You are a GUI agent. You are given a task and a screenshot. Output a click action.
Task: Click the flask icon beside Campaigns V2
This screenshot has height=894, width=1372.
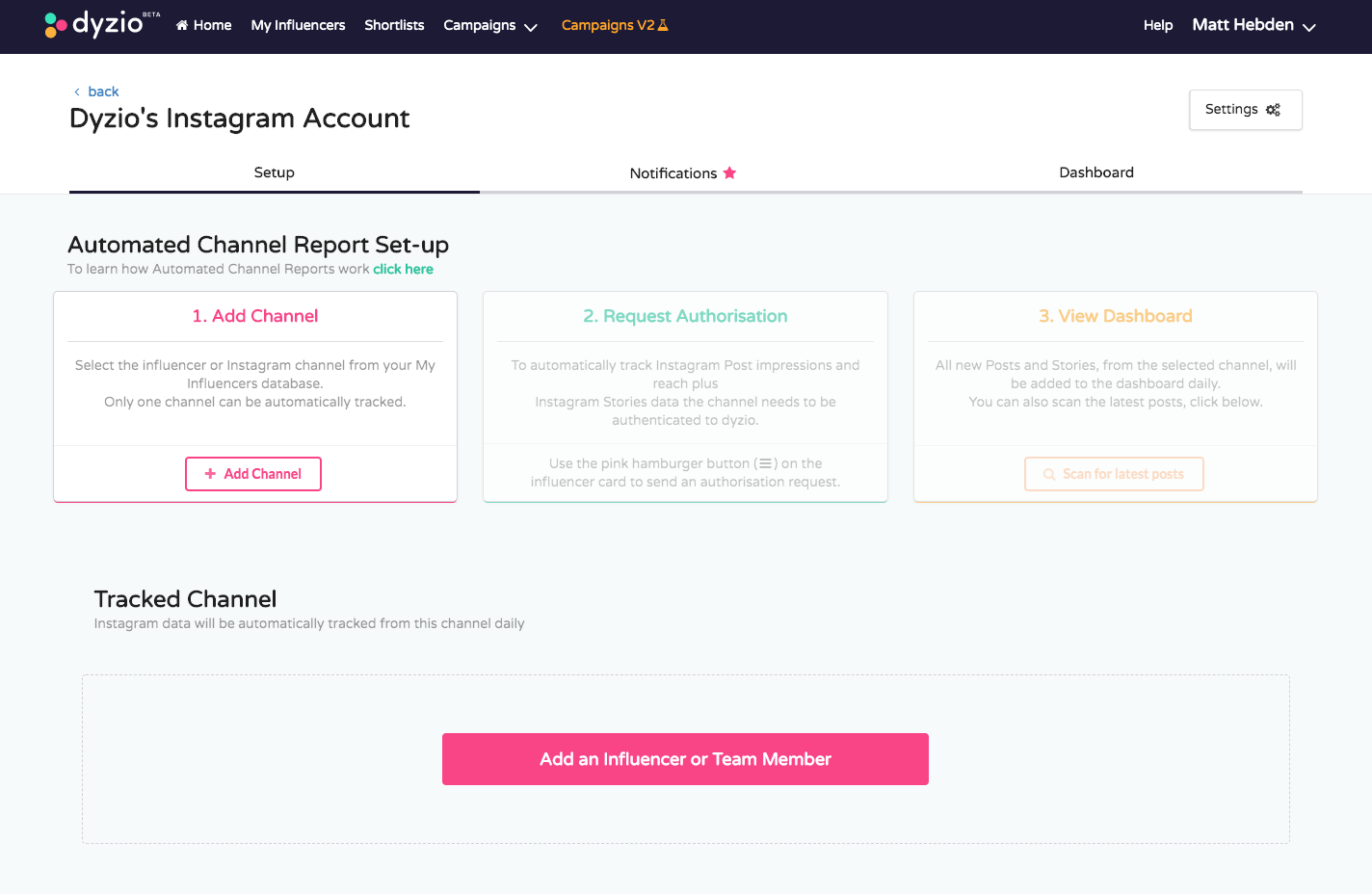(663, 25)
